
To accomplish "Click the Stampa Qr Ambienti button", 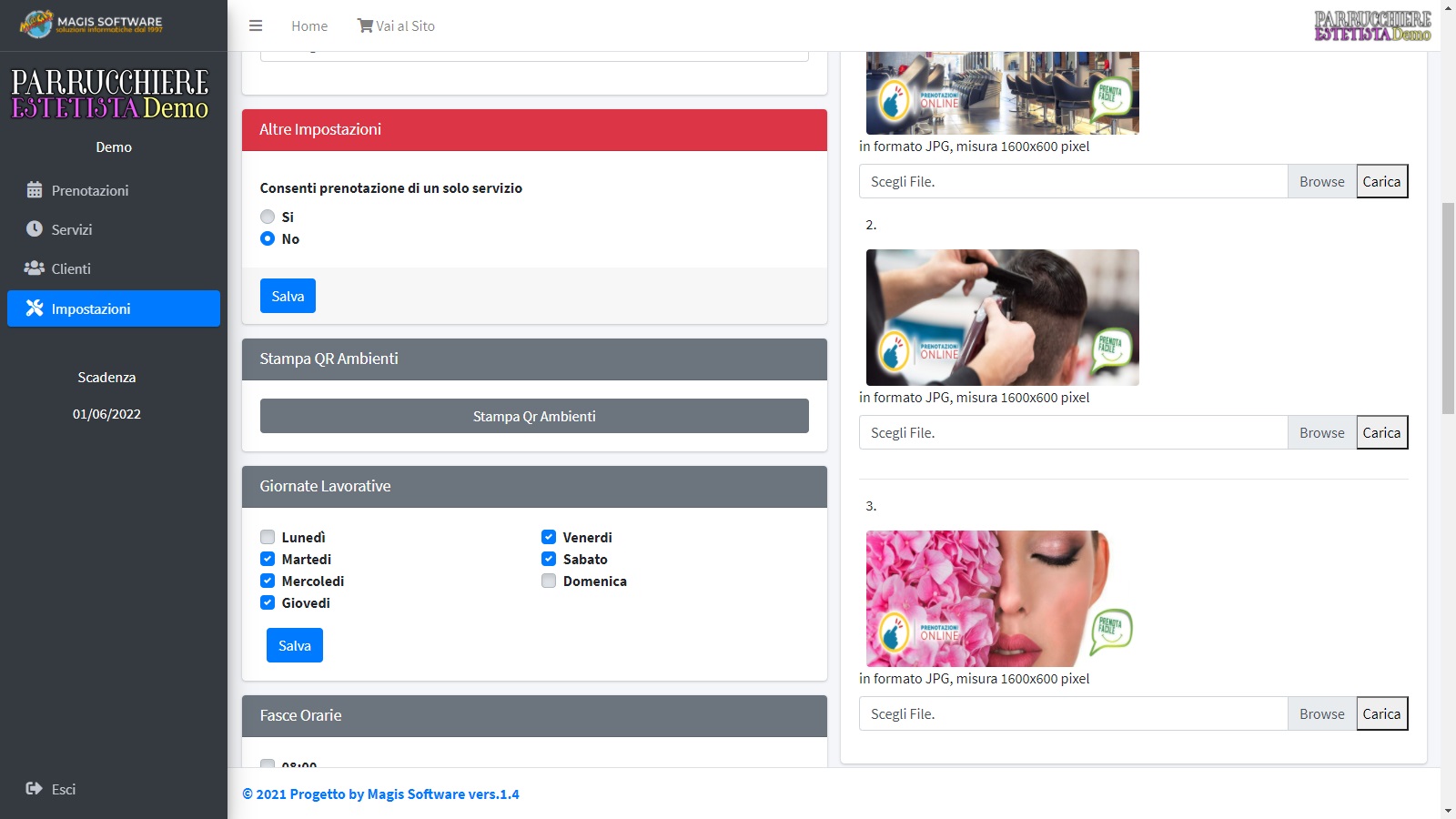I will point(534,416).
